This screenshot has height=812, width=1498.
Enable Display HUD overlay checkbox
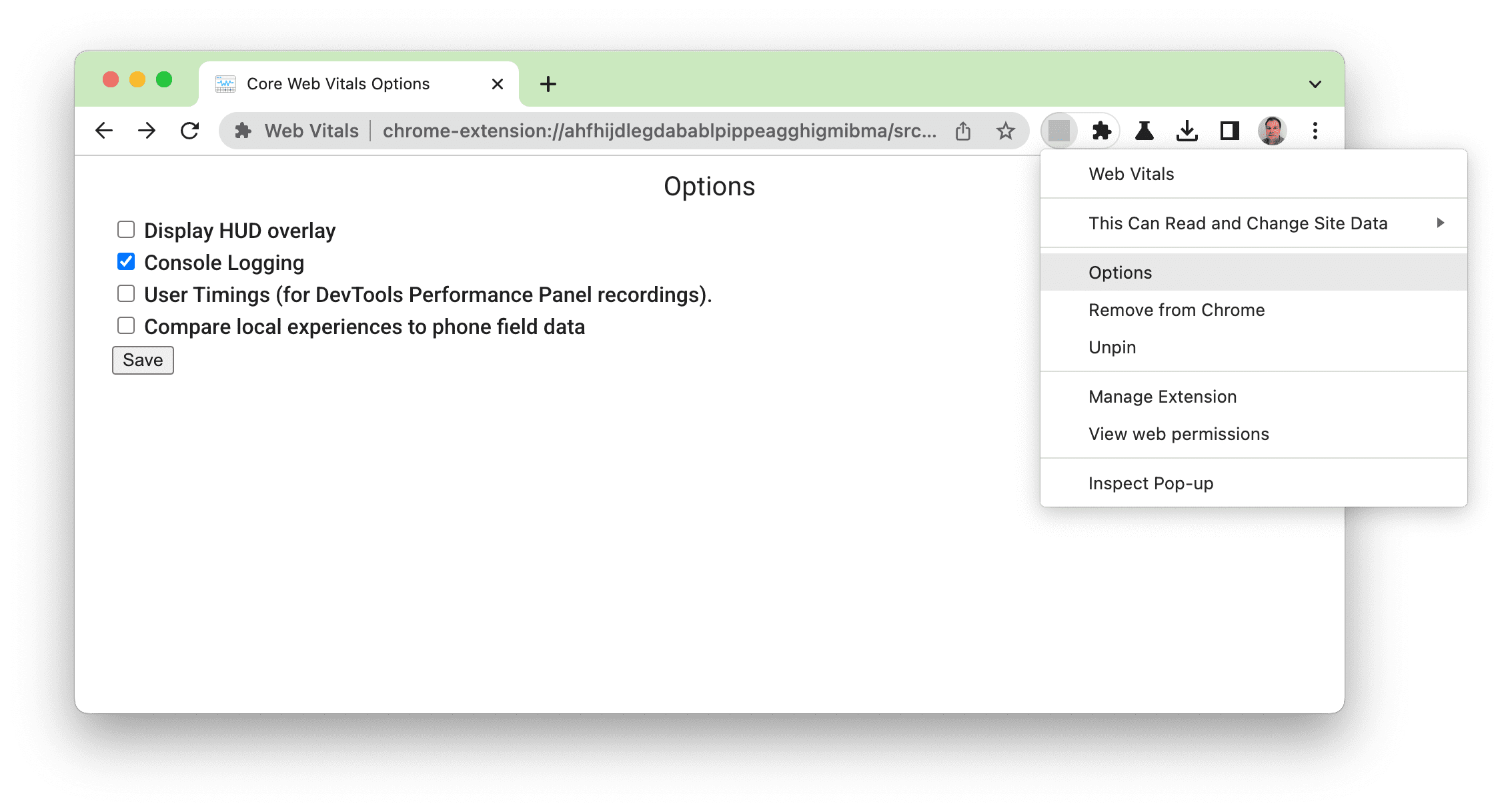[x=127, y=231]
